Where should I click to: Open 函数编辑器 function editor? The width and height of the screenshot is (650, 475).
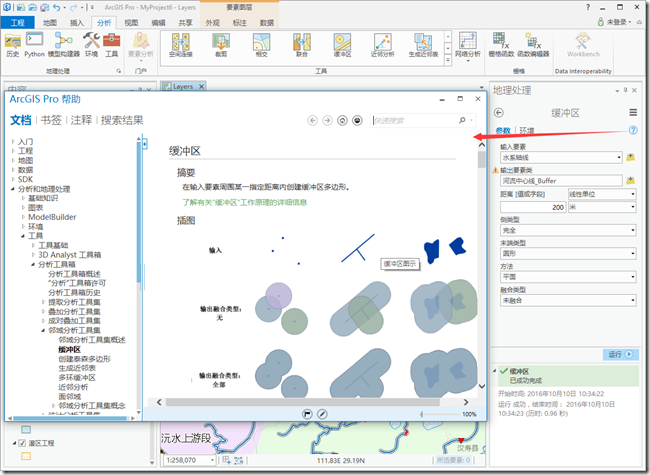click(x=533, y=45)
